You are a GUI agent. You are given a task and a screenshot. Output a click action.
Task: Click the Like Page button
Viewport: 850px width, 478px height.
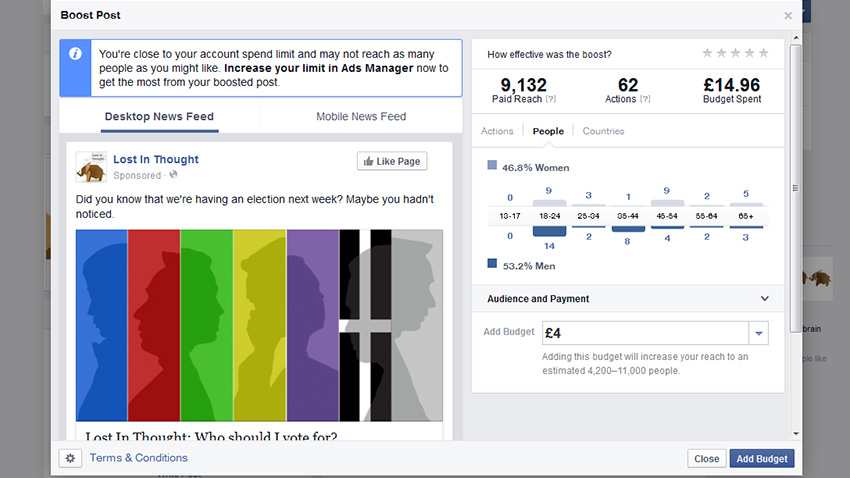coord(392,161)
